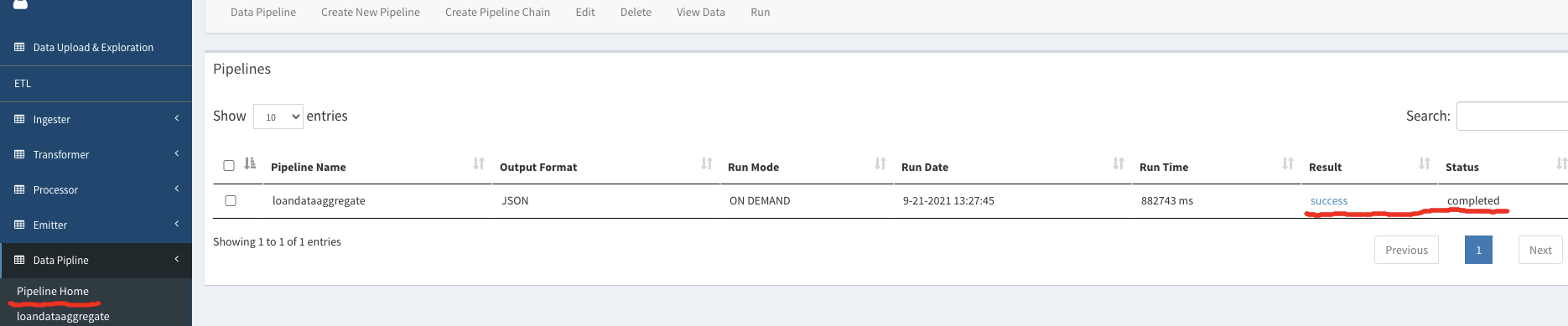This screenshot has height=326, width=1568.
Task: Open the success result link
Action: coord(1329,200)
